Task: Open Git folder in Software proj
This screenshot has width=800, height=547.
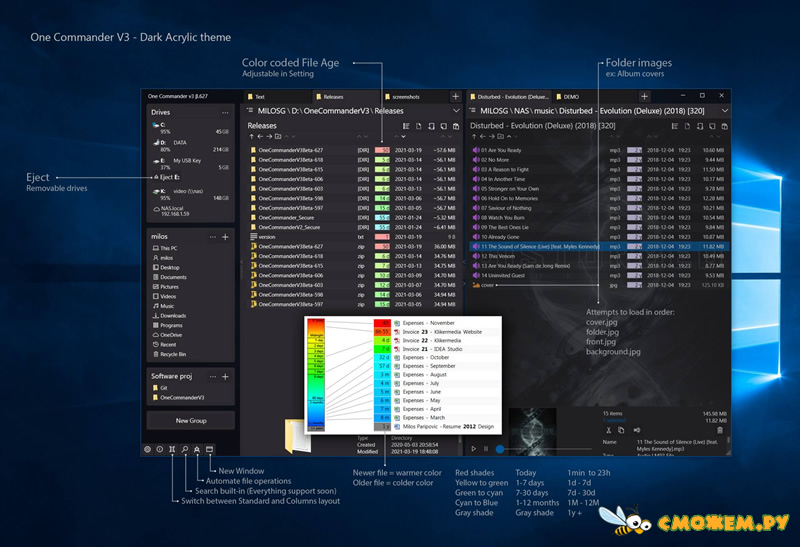Action: [160, 388]
